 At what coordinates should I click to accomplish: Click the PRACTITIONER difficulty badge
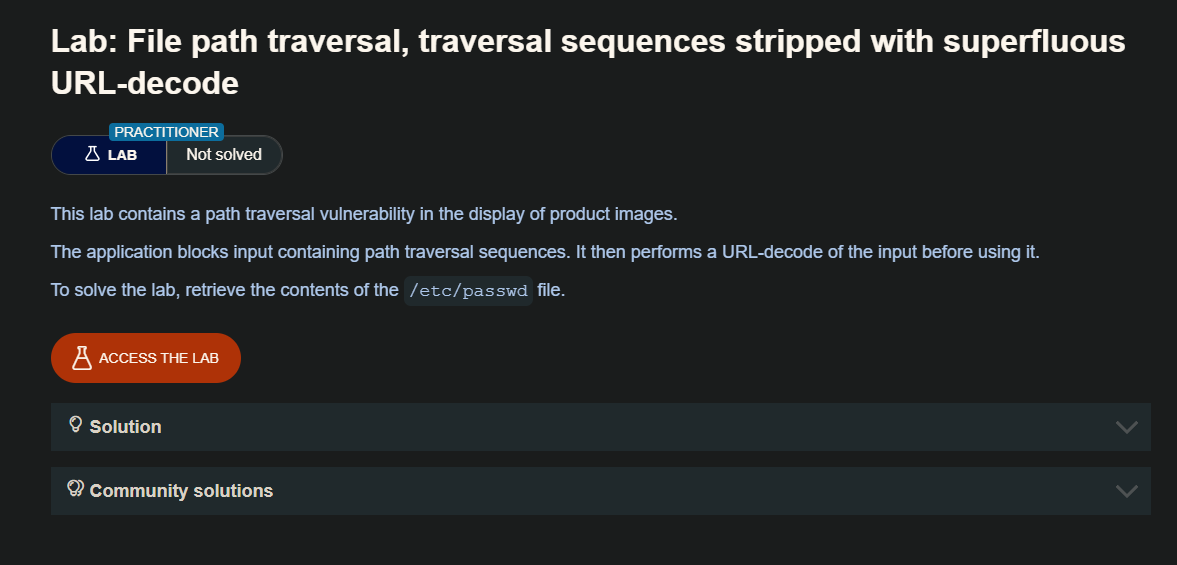coord(166,132)
